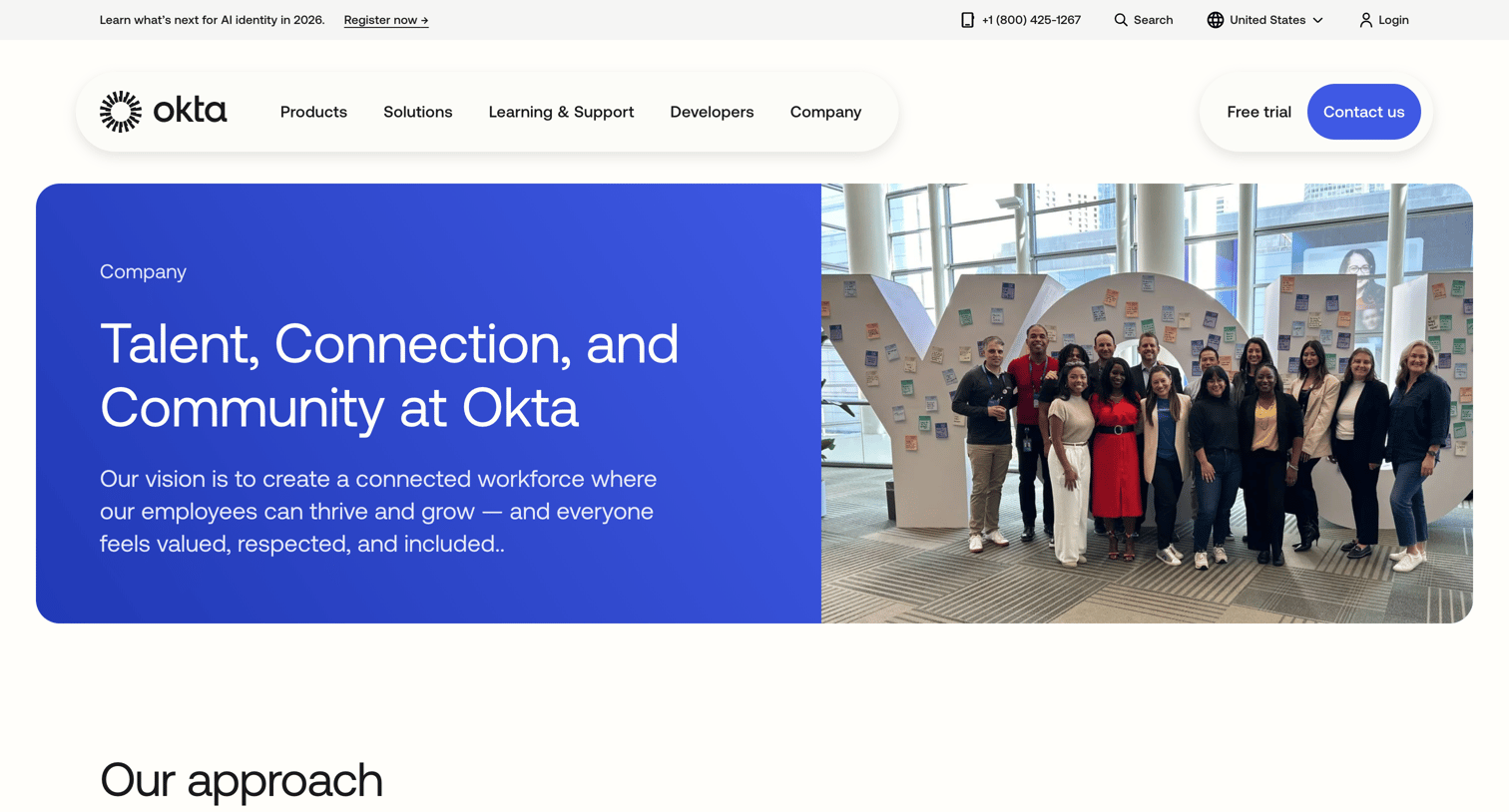
Task: Open the Products menu
Action: click(x=313, y=112)
